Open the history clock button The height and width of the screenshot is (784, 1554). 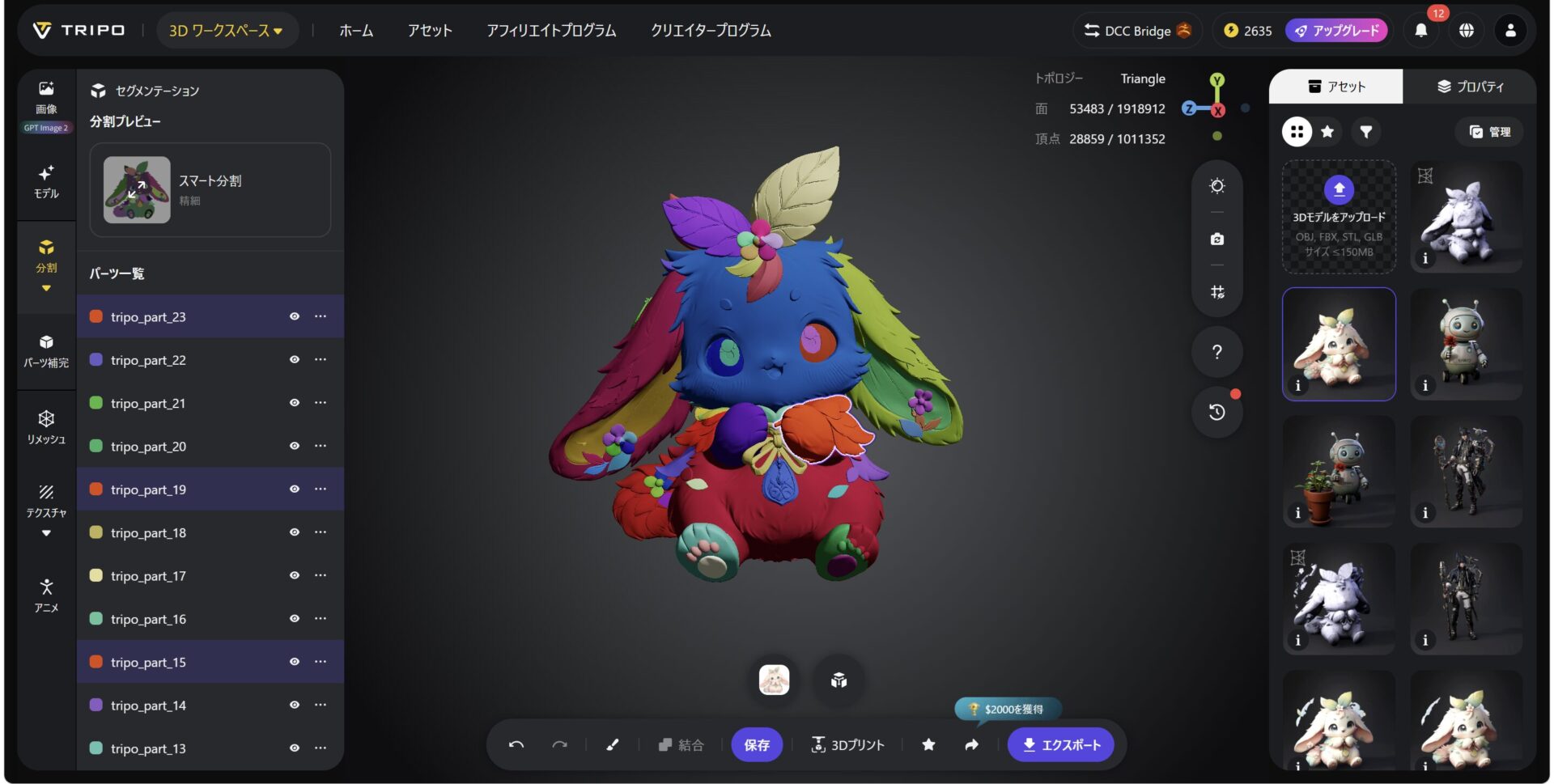(x=1216, y=412)
